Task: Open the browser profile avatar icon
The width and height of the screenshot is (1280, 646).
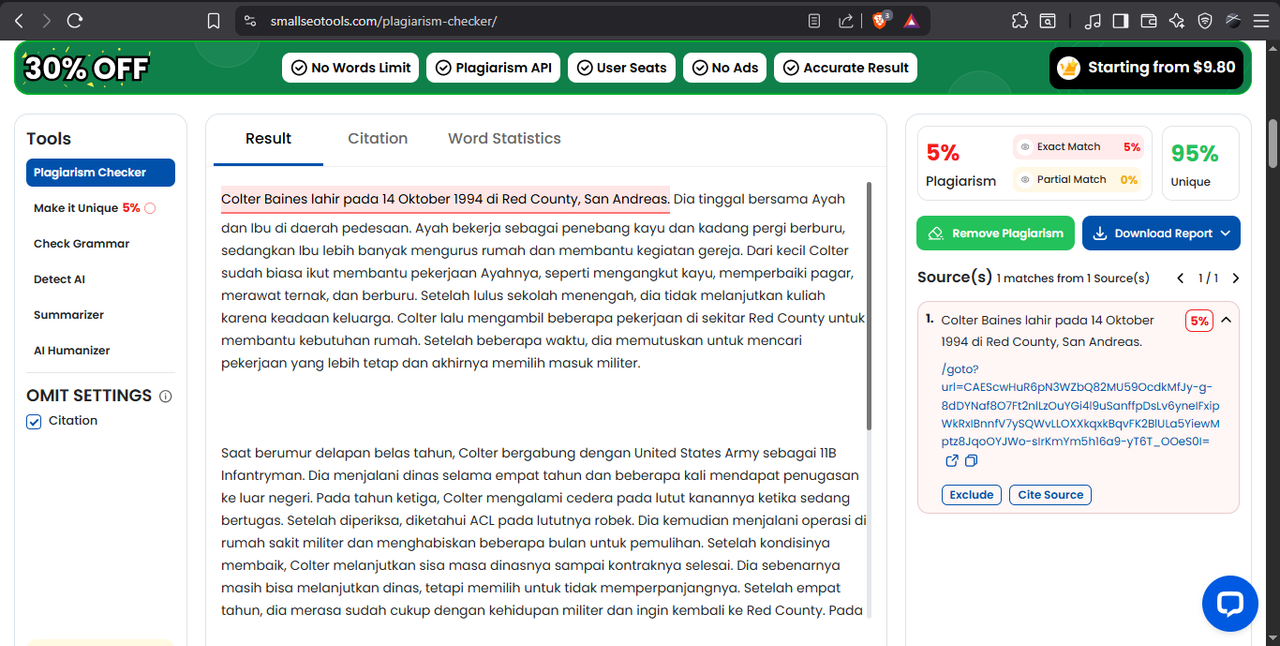Action: 1233,20
